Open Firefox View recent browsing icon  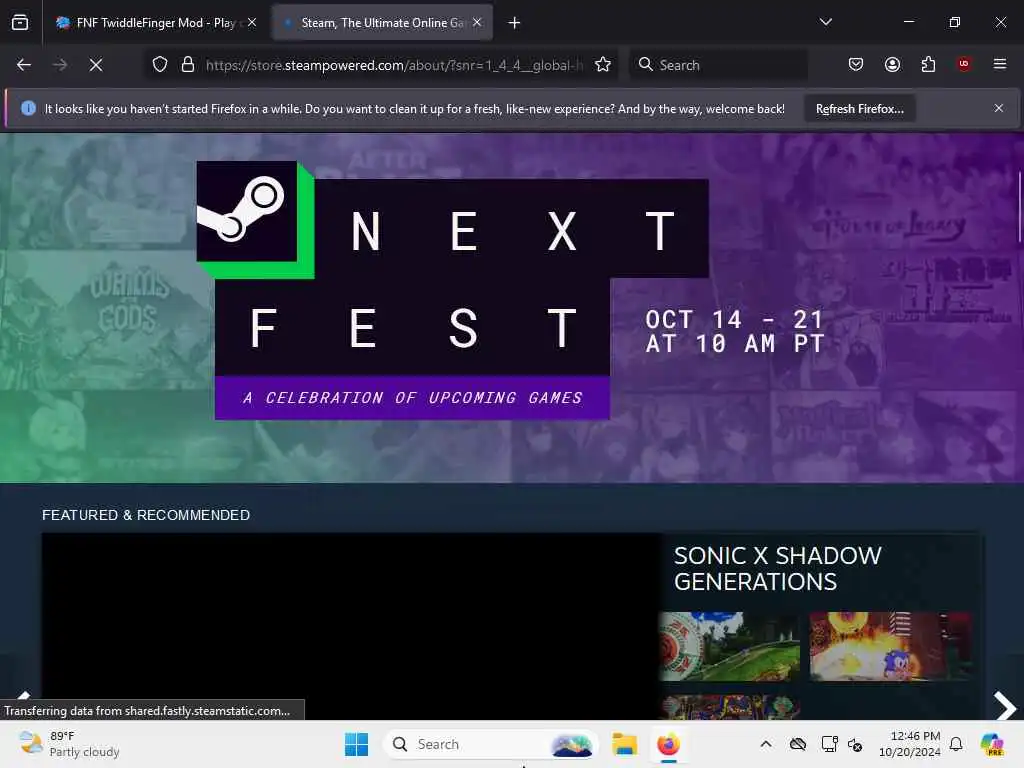tap(20, 23)
